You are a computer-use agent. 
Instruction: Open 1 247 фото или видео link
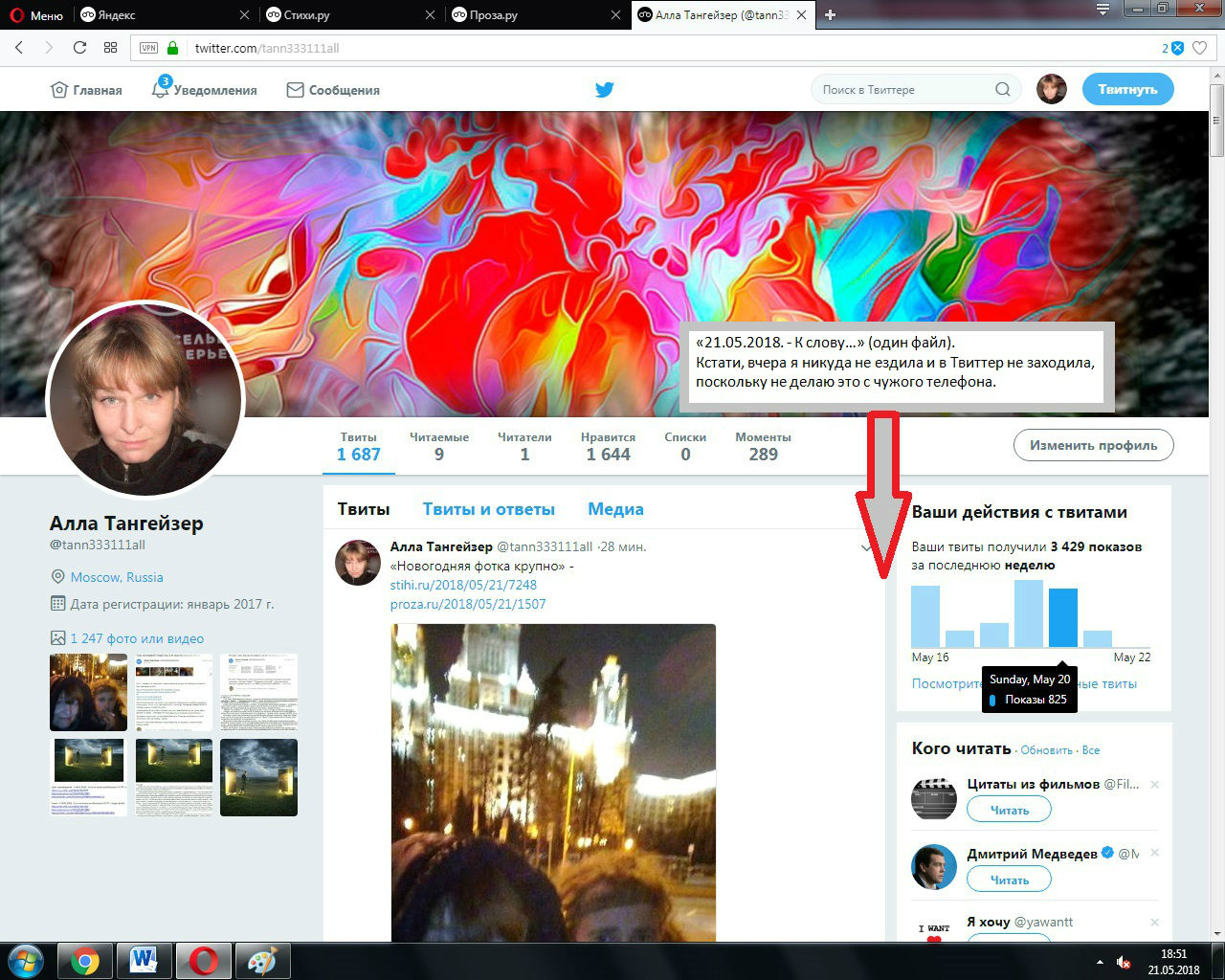point(137,638)
